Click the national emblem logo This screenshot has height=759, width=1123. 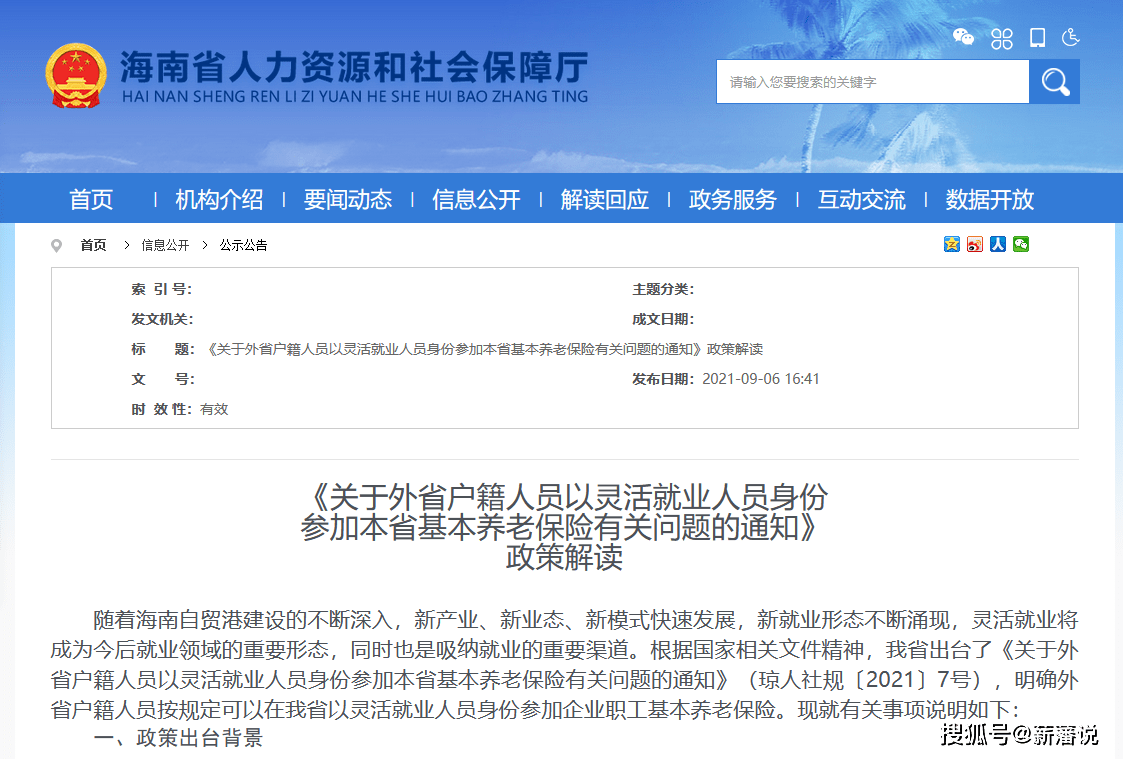(x=76, y=76)
